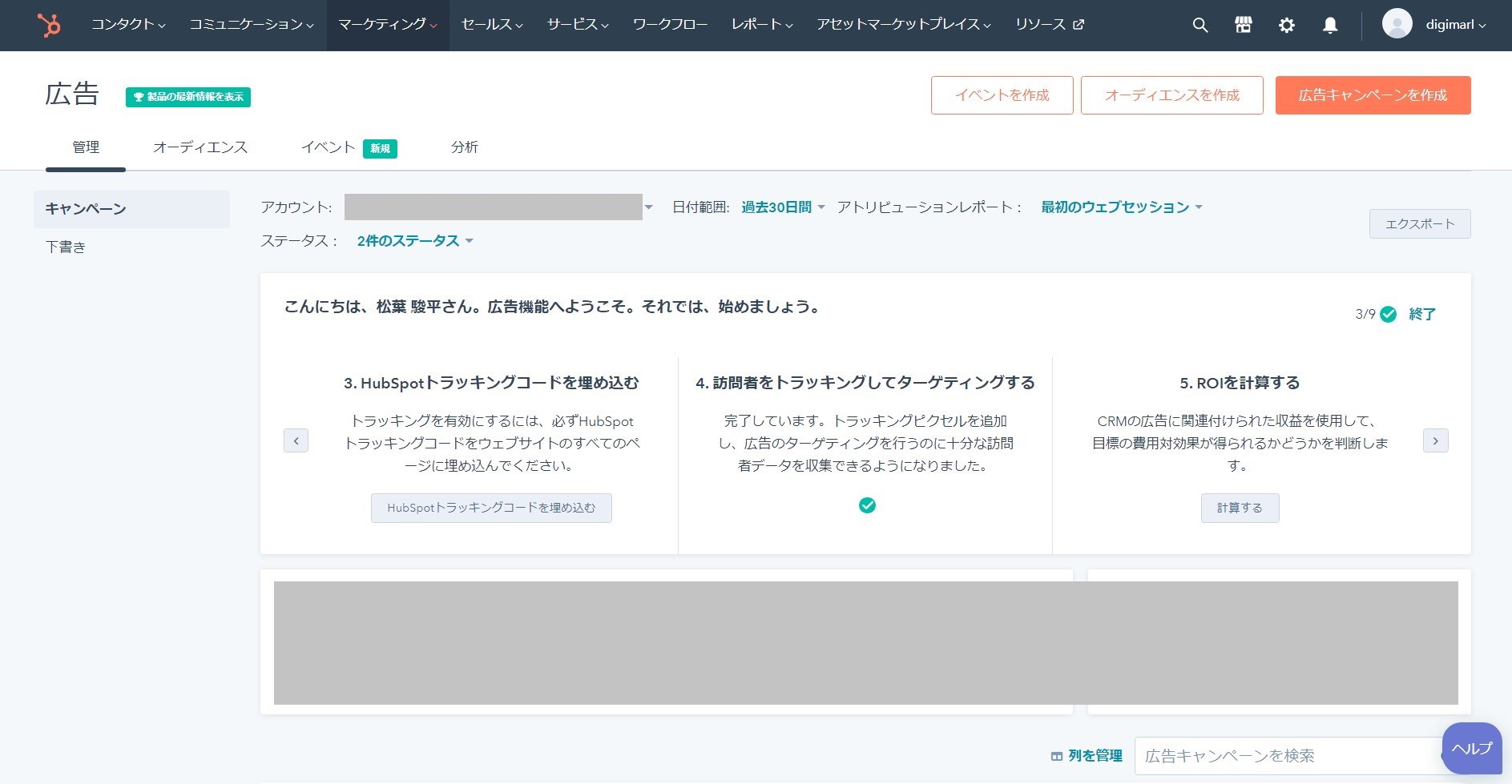Viewport: 1512px width, 784px height.
Task: Open the notifications bell icon
Action: [1329, 25]
